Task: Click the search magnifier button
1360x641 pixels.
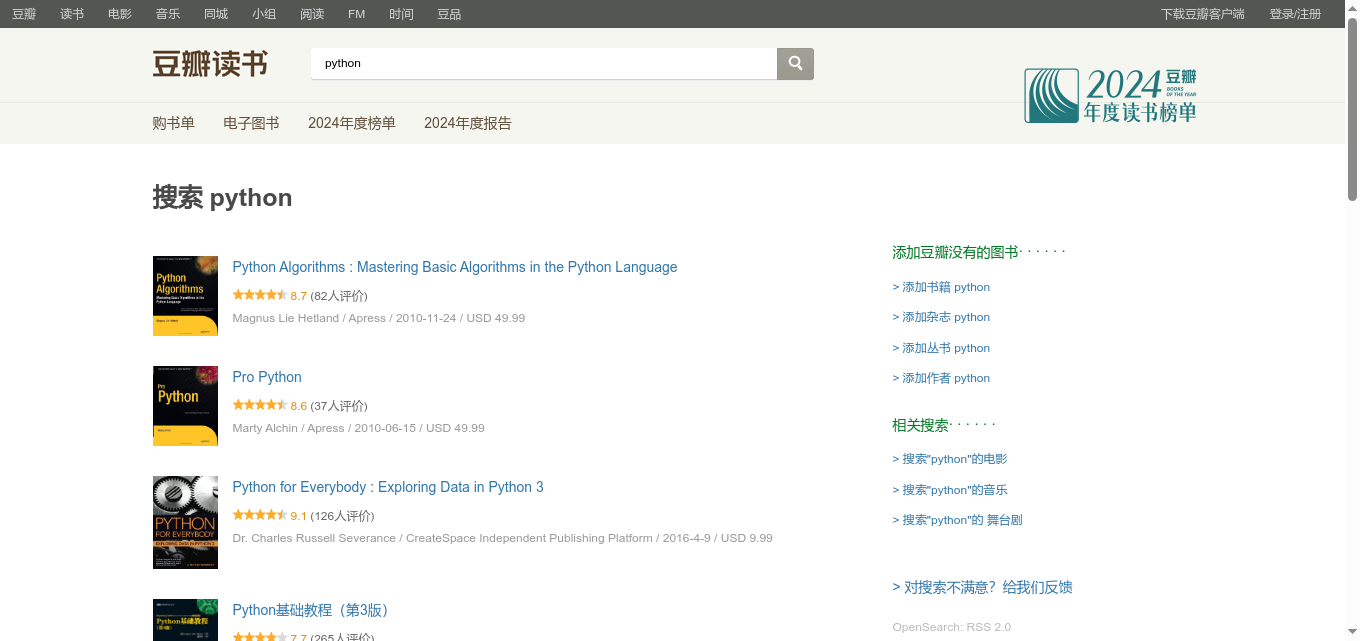Action: pyautogui.click(x=795, y=63)
